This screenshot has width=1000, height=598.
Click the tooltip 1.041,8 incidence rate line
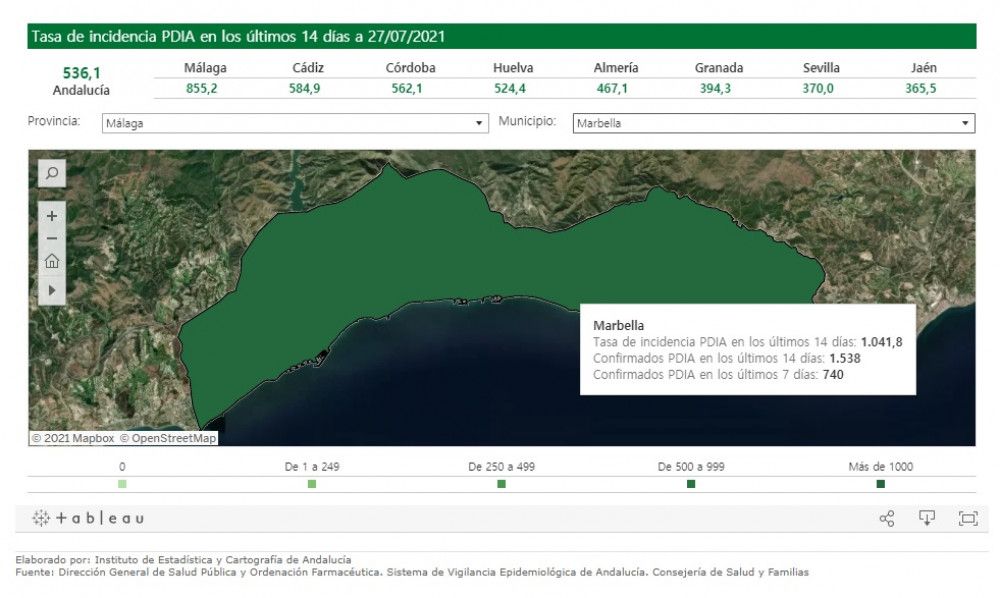(747, 342)
